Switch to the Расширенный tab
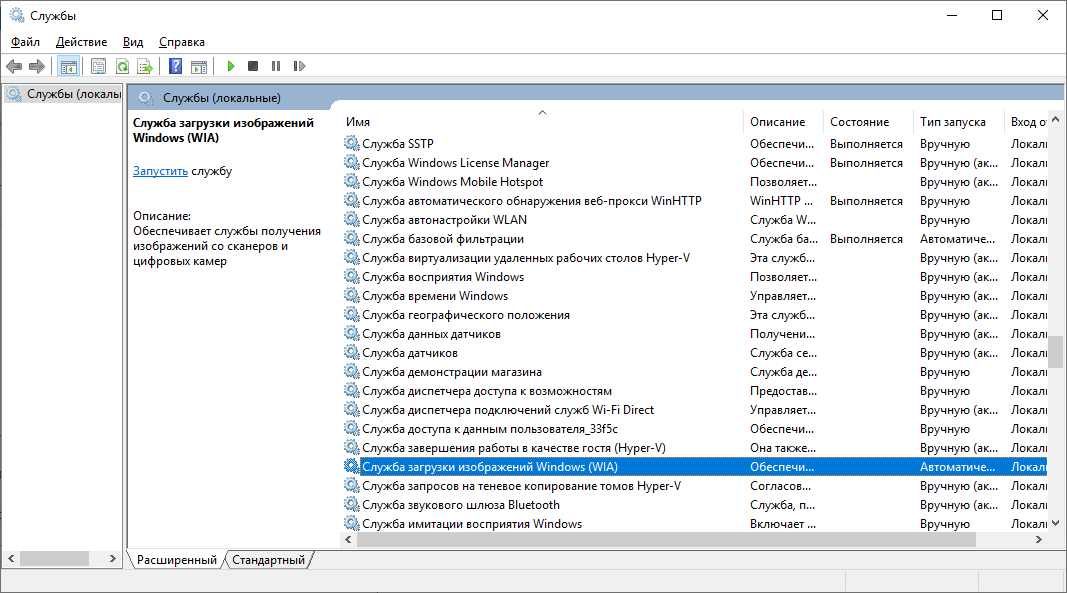 point(176,560)
